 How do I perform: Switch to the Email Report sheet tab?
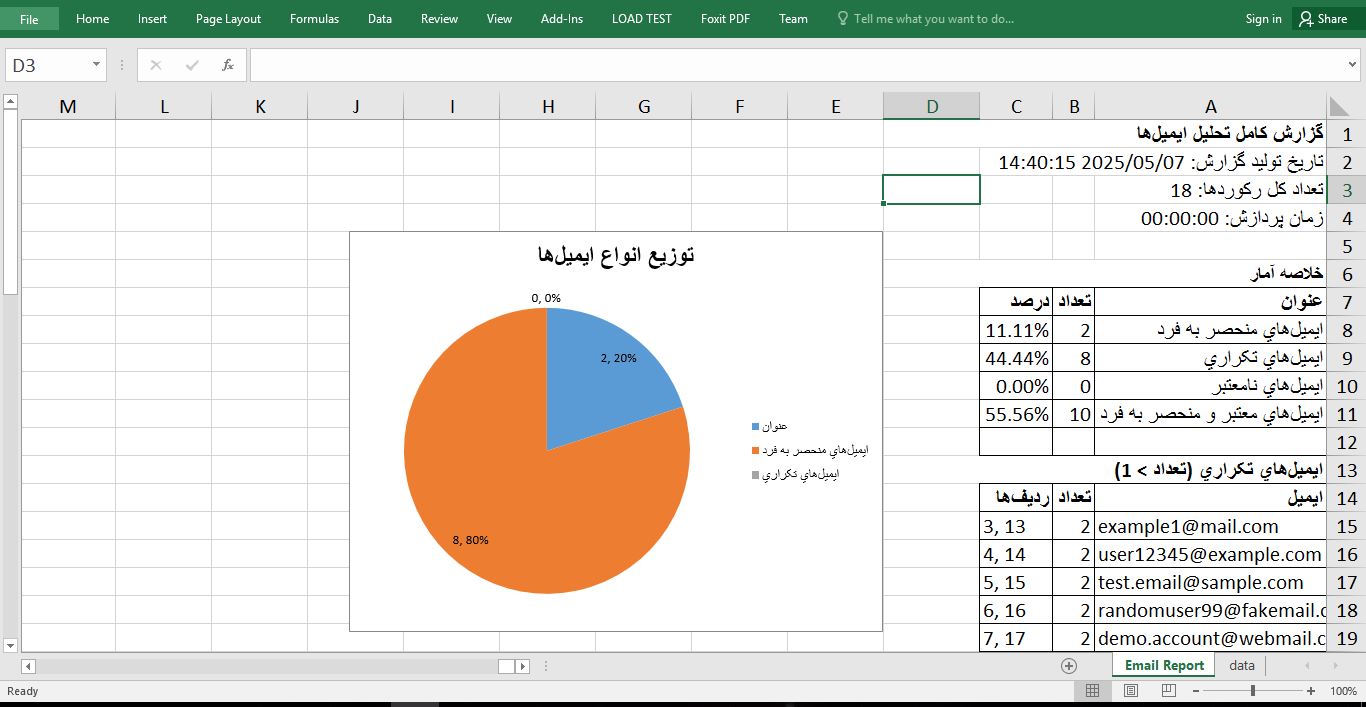[1164, 665]
